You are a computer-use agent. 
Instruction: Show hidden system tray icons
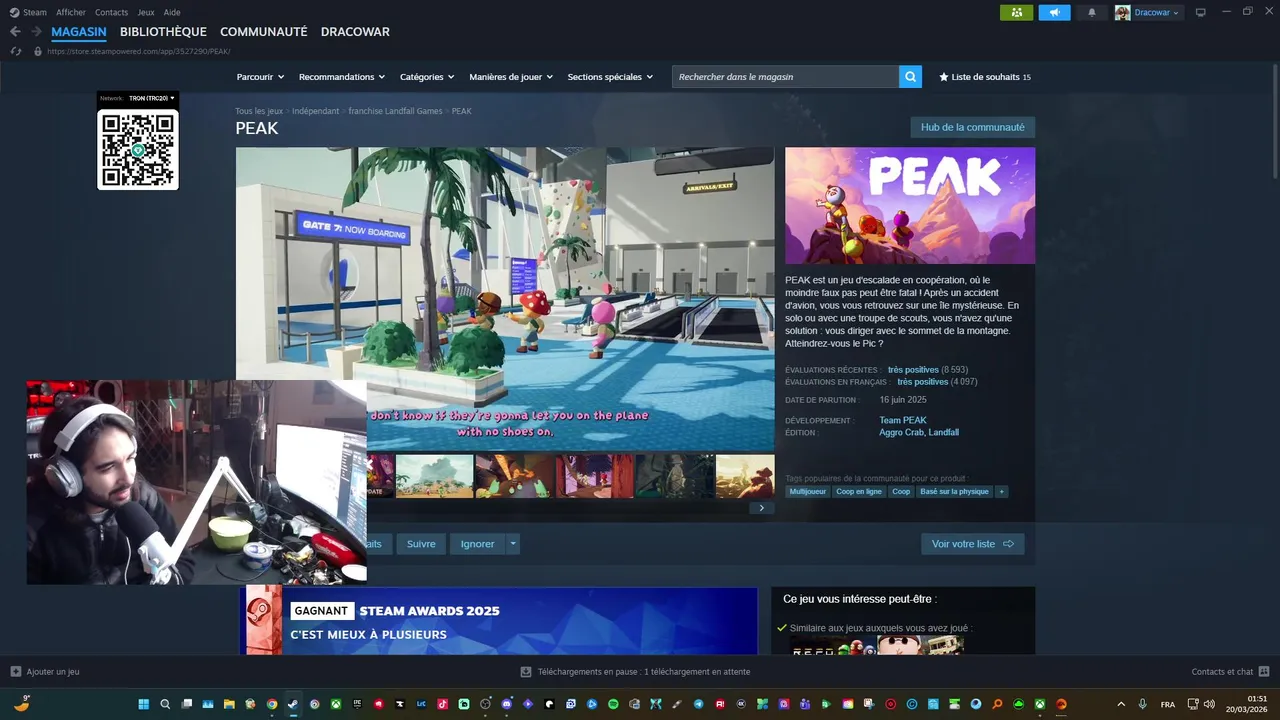(x=1121, y=704)
